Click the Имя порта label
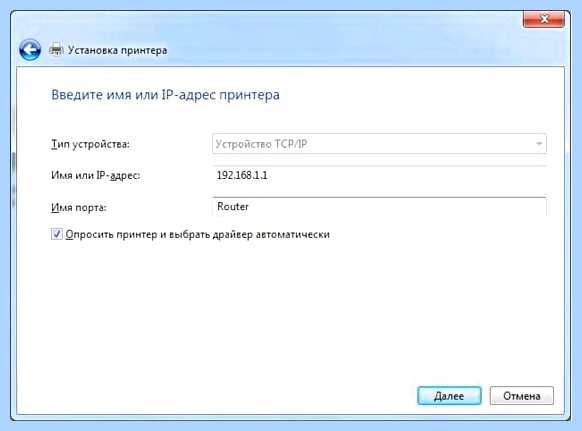 [x=78, y=207]
